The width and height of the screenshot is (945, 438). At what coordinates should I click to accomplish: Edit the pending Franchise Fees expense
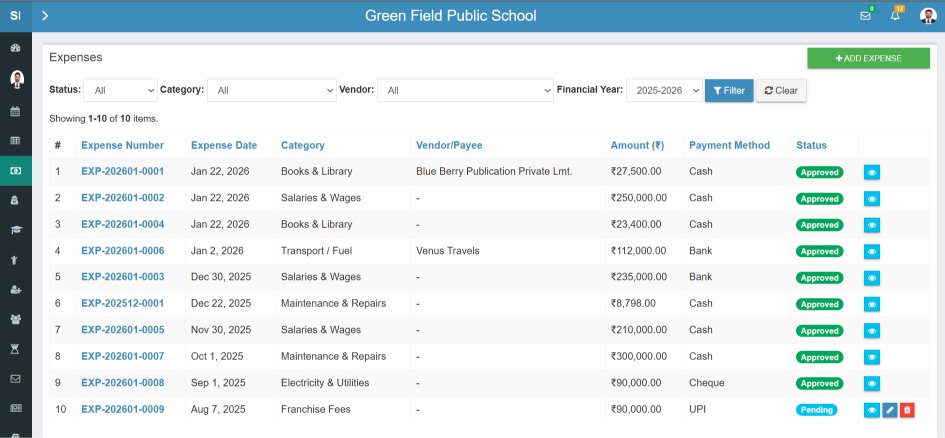(x=890, y=410)
